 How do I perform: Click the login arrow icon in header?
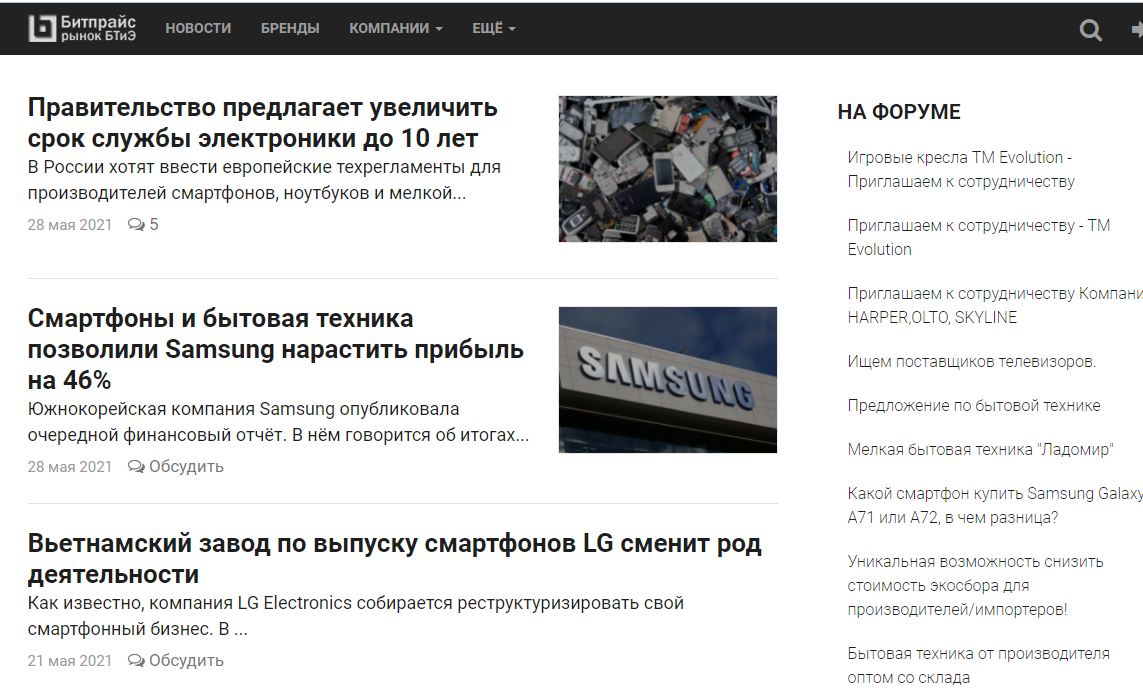[1137, 30]
